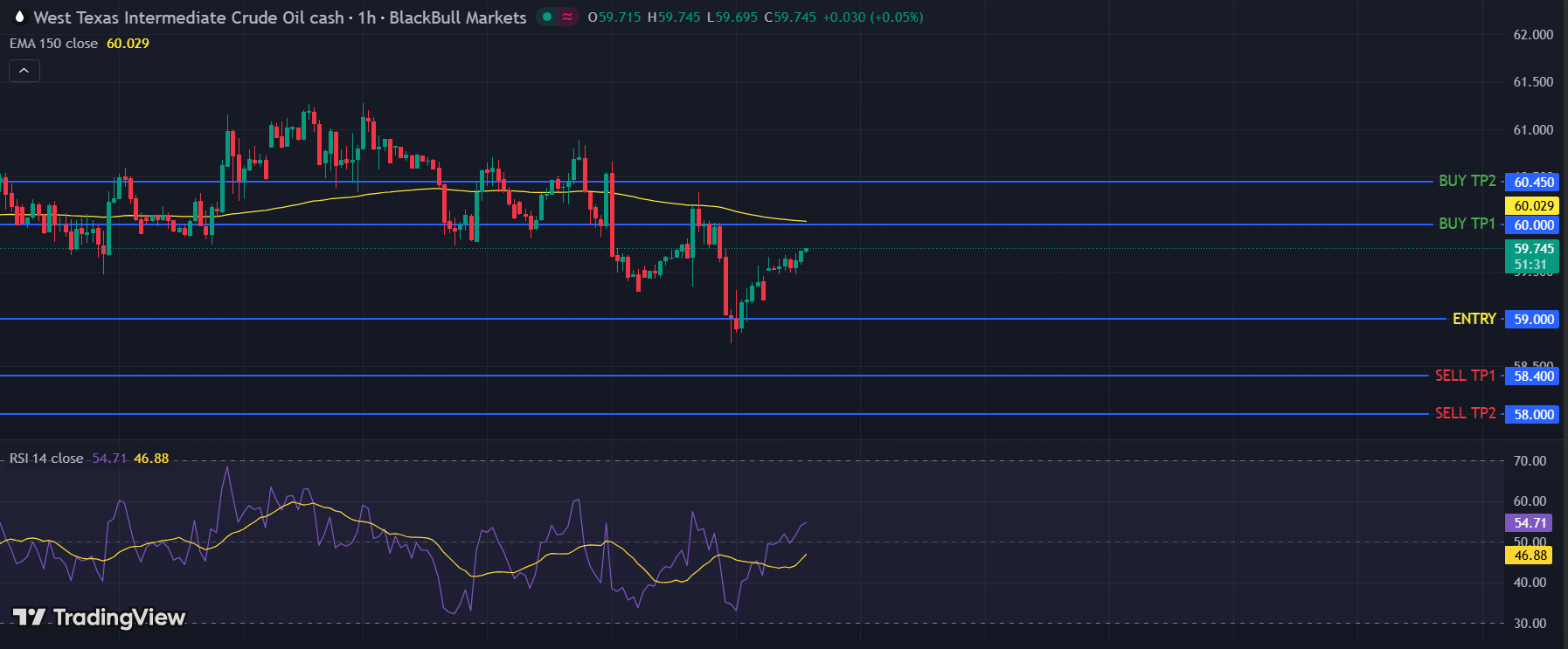The height and width of the screenshot is (649, 1568).
Task: Click the BUY TP2 line label
Action: click(x=1467, y=181)
